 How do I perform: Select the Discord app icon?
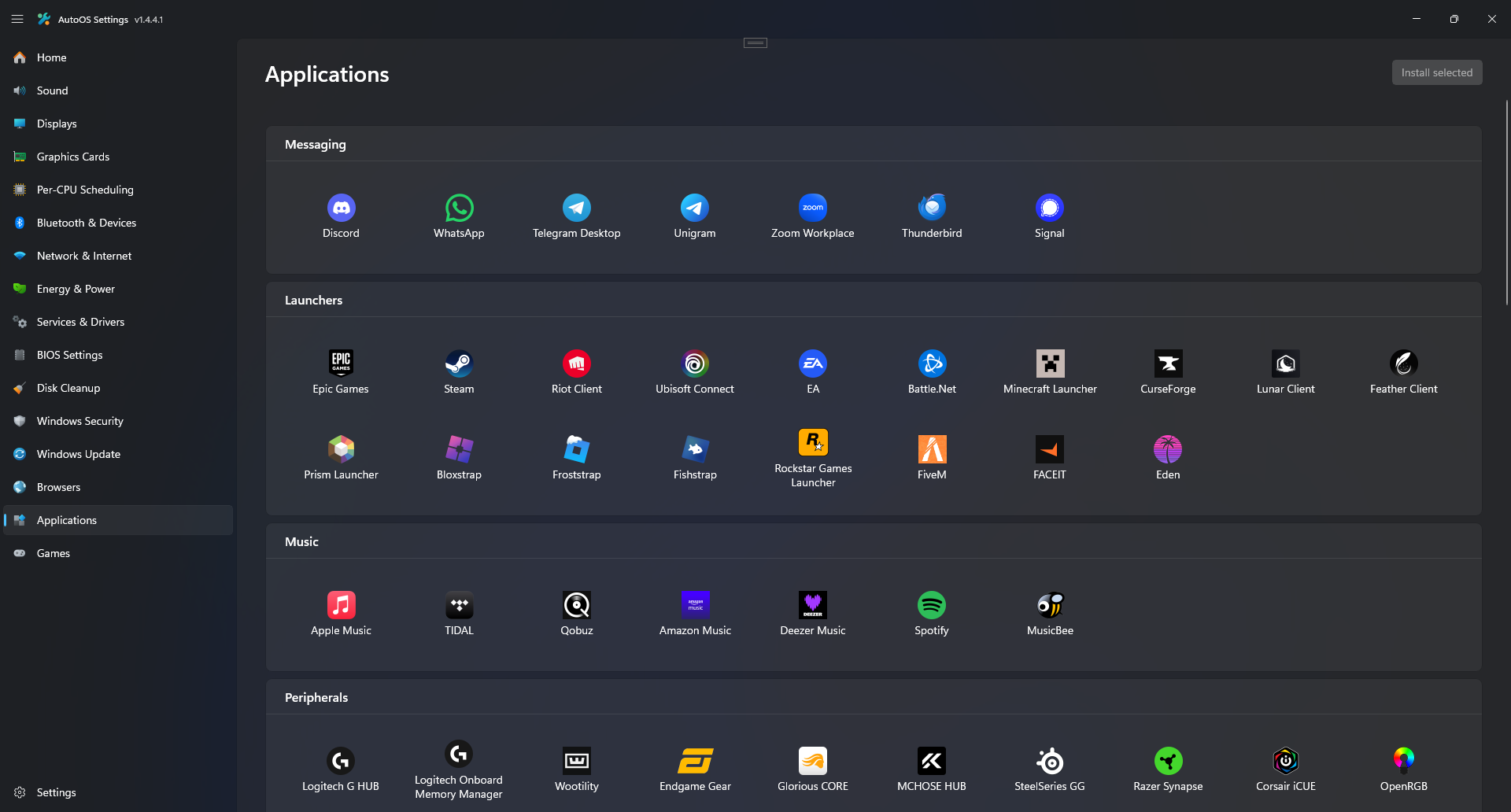tap(341, 208)
